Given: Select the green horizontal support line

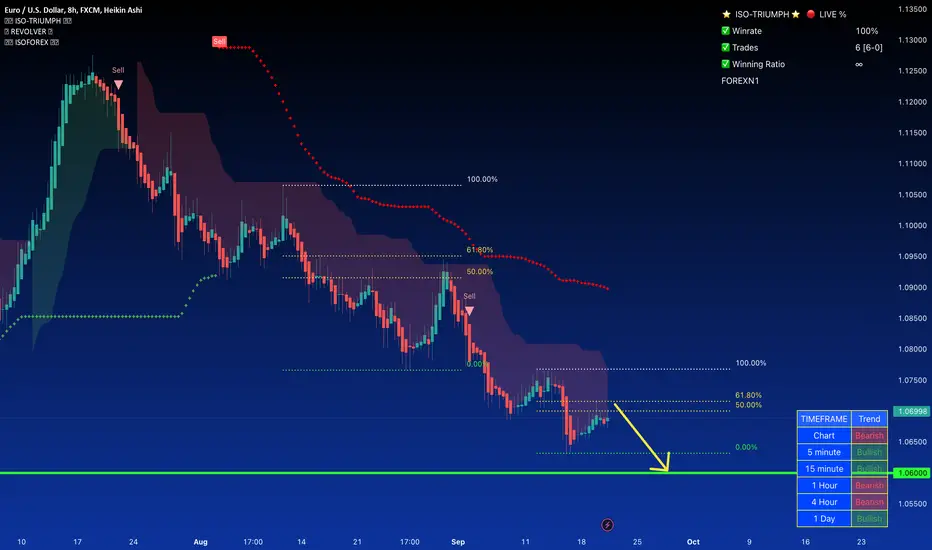Looking at the screenshot, I should 398,473.
